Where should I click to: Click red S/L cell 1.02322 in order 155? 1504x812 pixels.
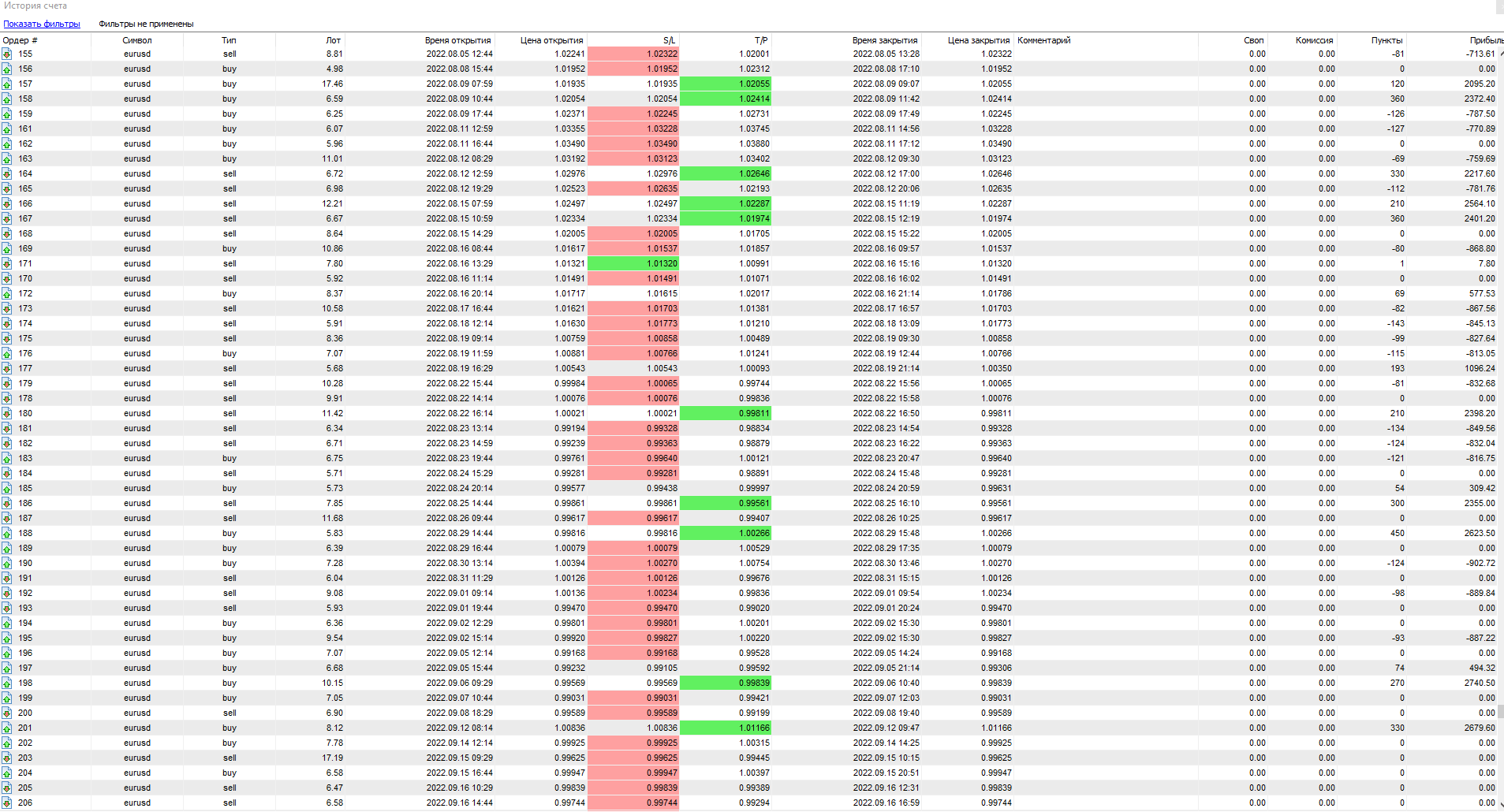click(633, 54)
